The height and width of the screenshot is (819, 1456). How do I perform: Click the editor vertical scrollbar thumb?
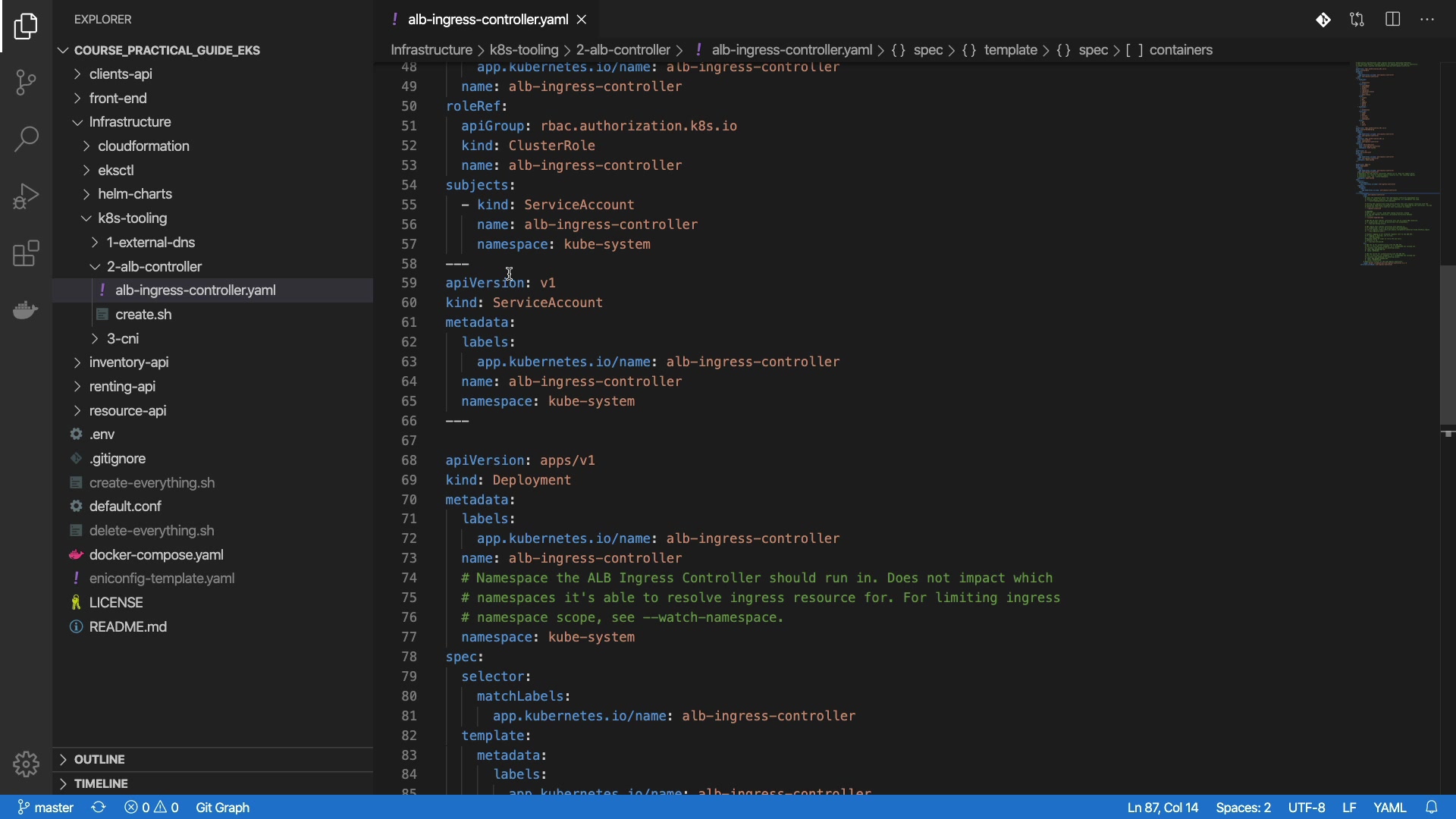pos(1447,345)
